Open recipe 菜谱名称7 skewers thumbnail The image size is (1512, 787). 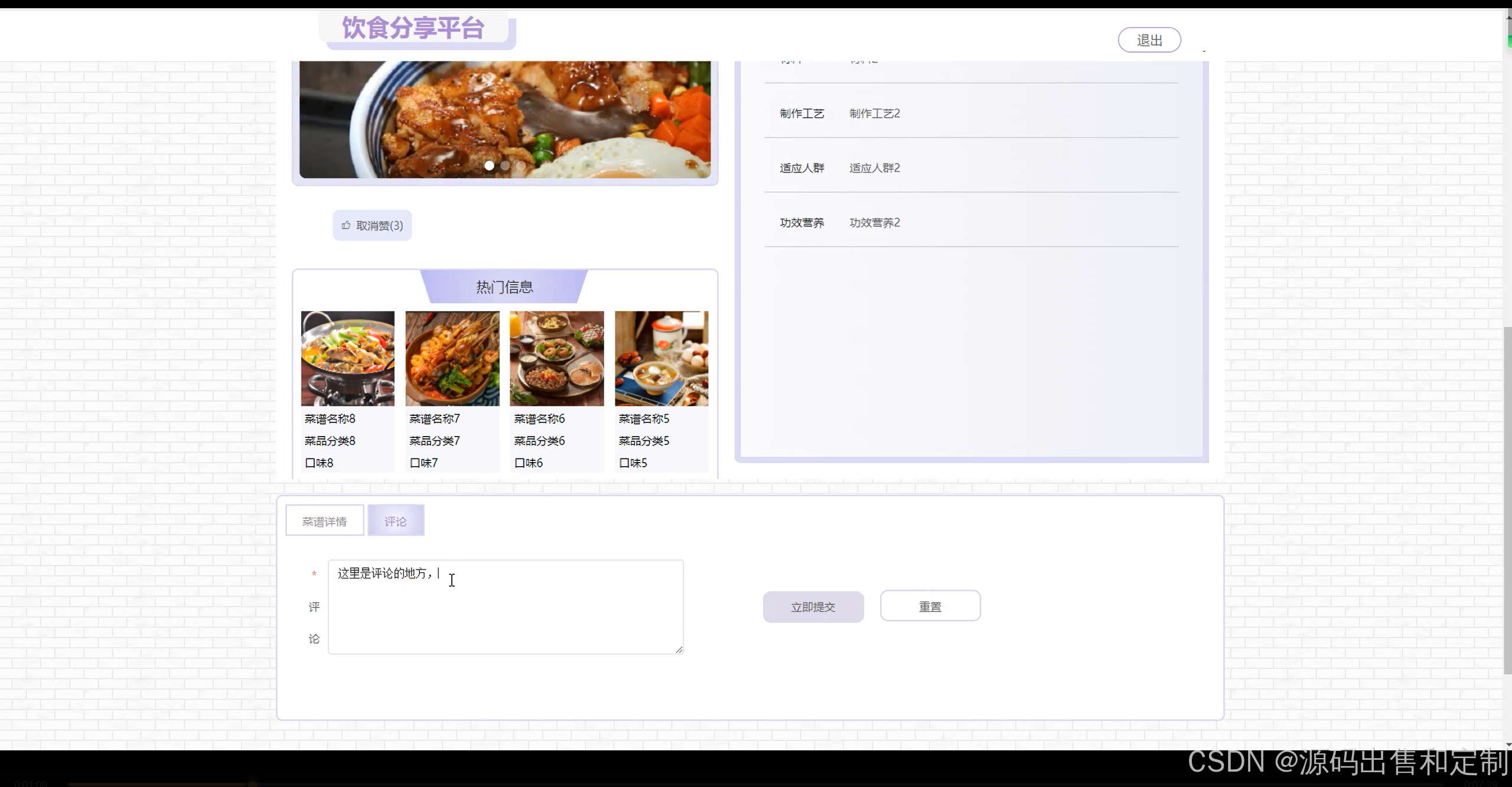coord(452,358)
